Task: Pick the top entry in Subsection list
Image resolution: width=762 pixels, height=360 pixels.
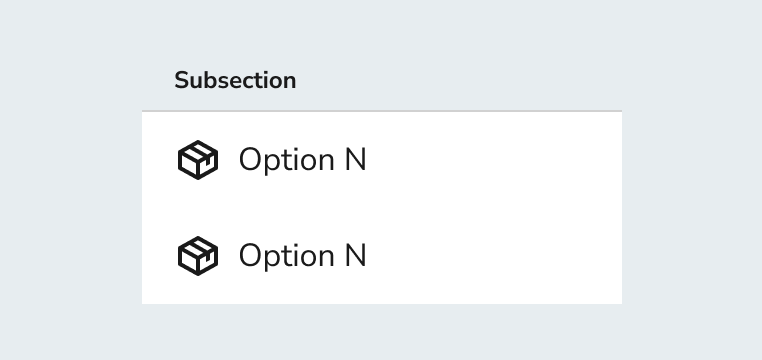Action: click(381, 160)
